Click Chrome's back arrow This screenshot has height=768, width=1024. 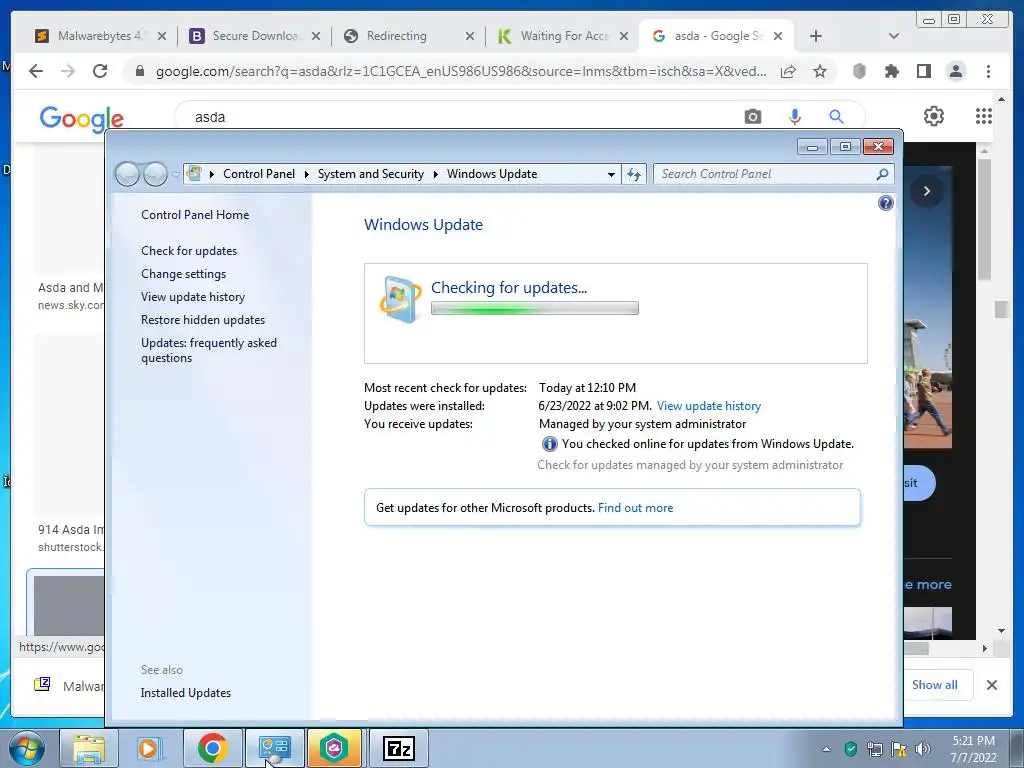coord(36,71)
